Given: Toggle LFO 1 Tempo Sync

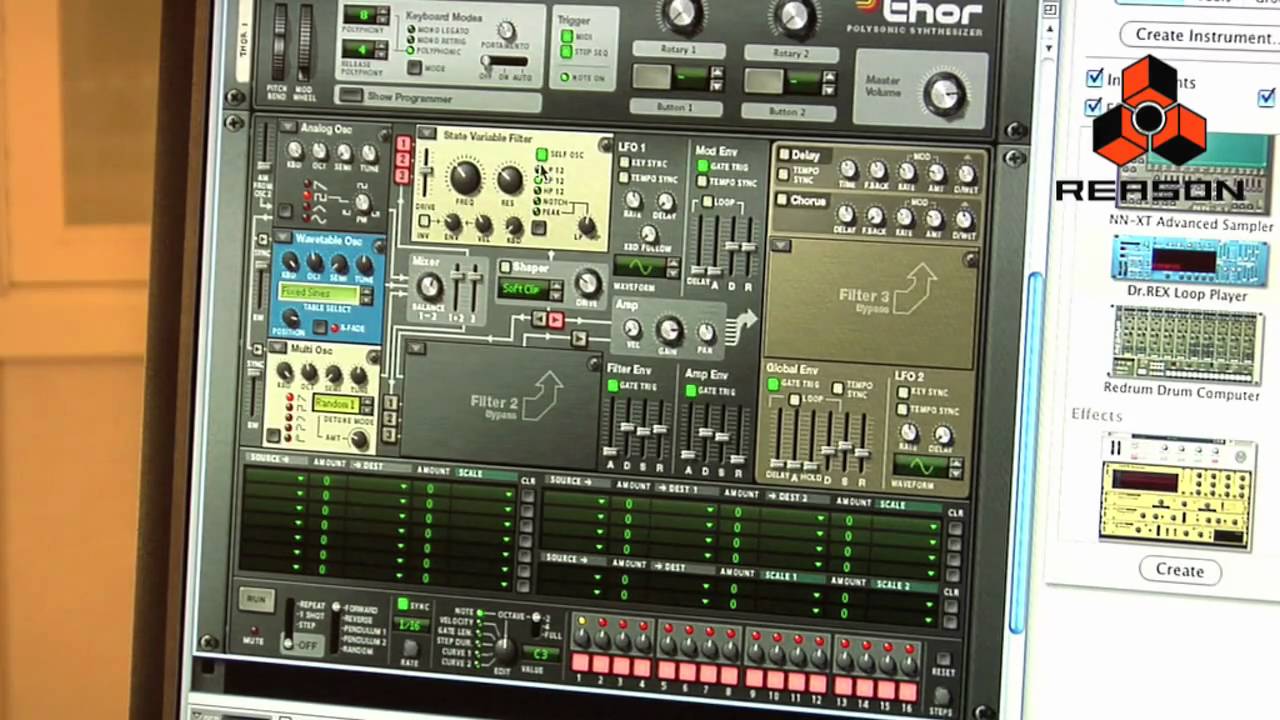Looking at the screenshot, I should 625,179.
